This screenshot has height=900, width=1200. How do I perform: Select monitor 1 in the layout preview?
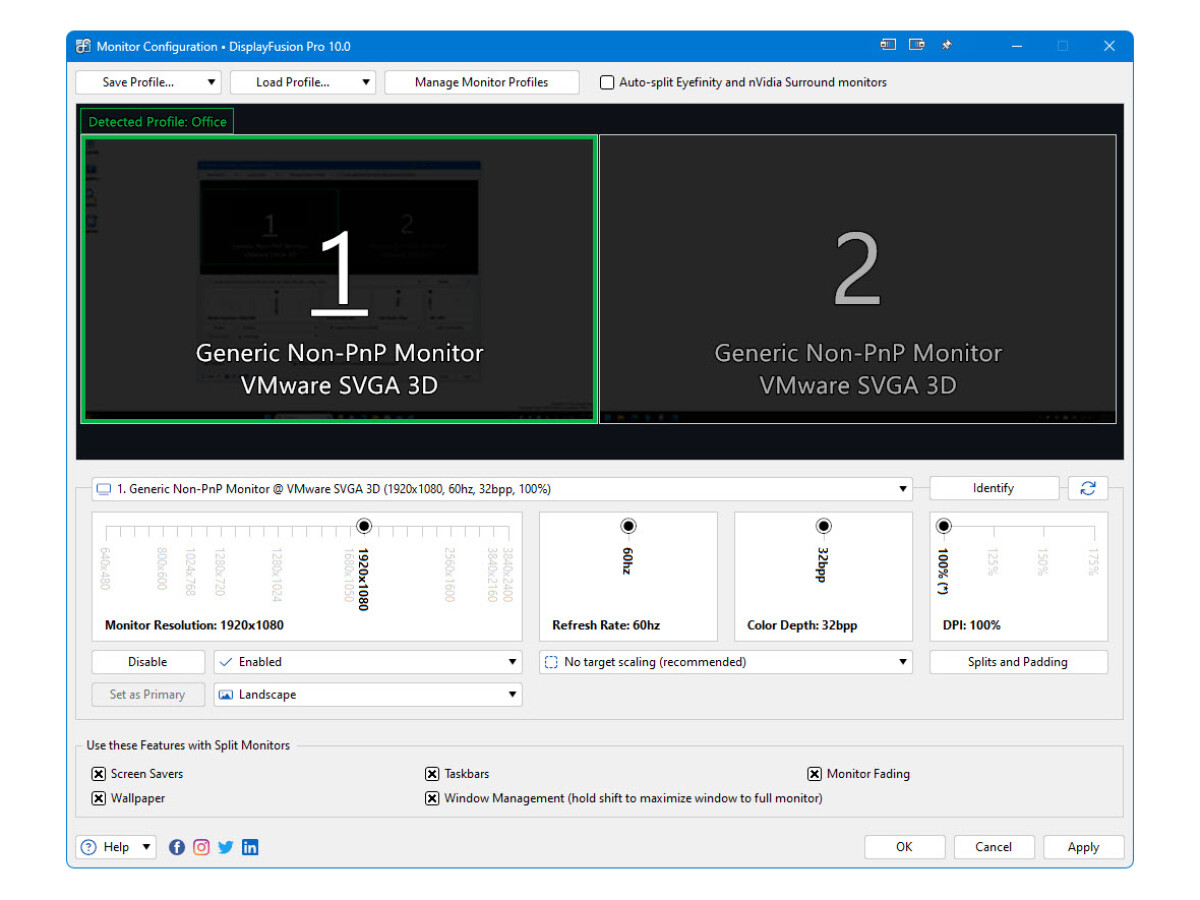(339, 280)
